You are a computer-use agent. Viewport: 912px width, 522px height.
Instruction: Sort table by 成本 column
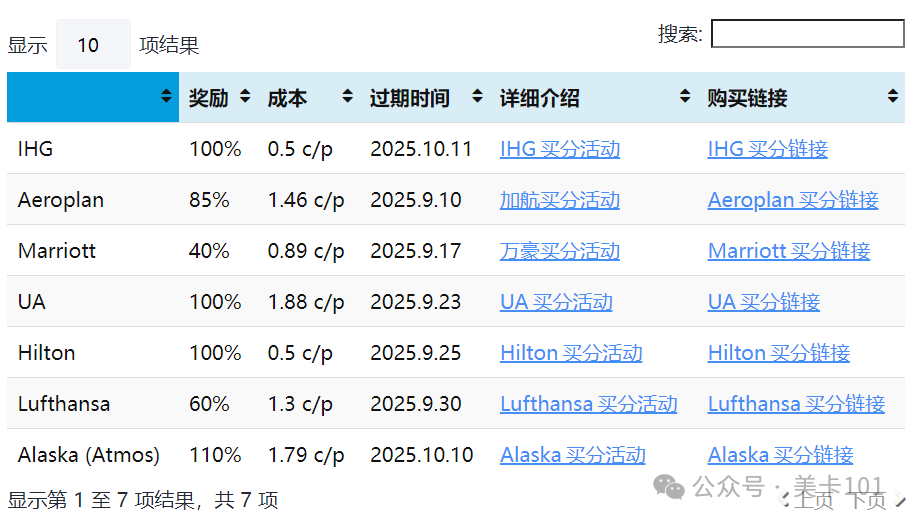[x=309, y=97]
